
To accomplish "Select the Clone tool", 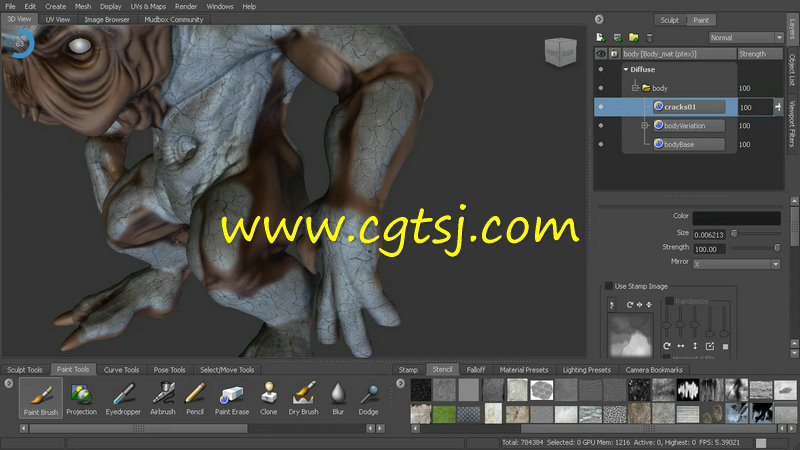I will tap(268, 398).
